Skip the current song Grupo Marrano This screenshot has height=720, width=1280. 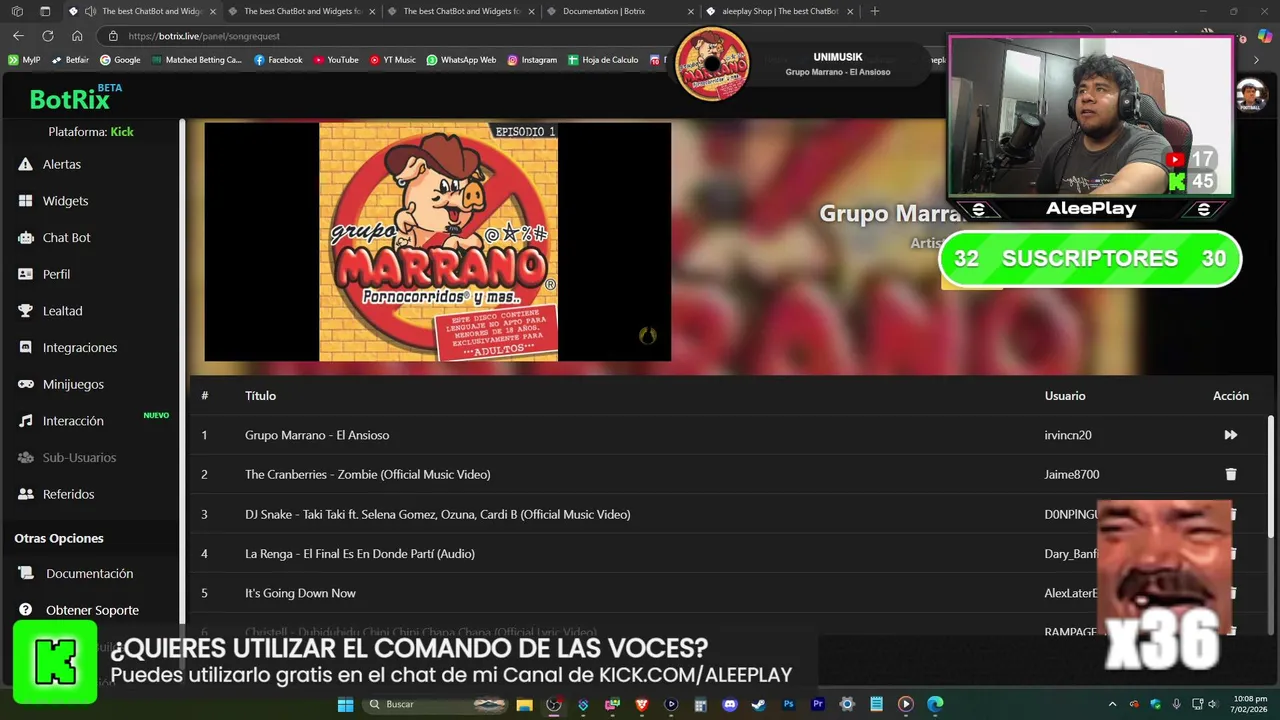1231,435
